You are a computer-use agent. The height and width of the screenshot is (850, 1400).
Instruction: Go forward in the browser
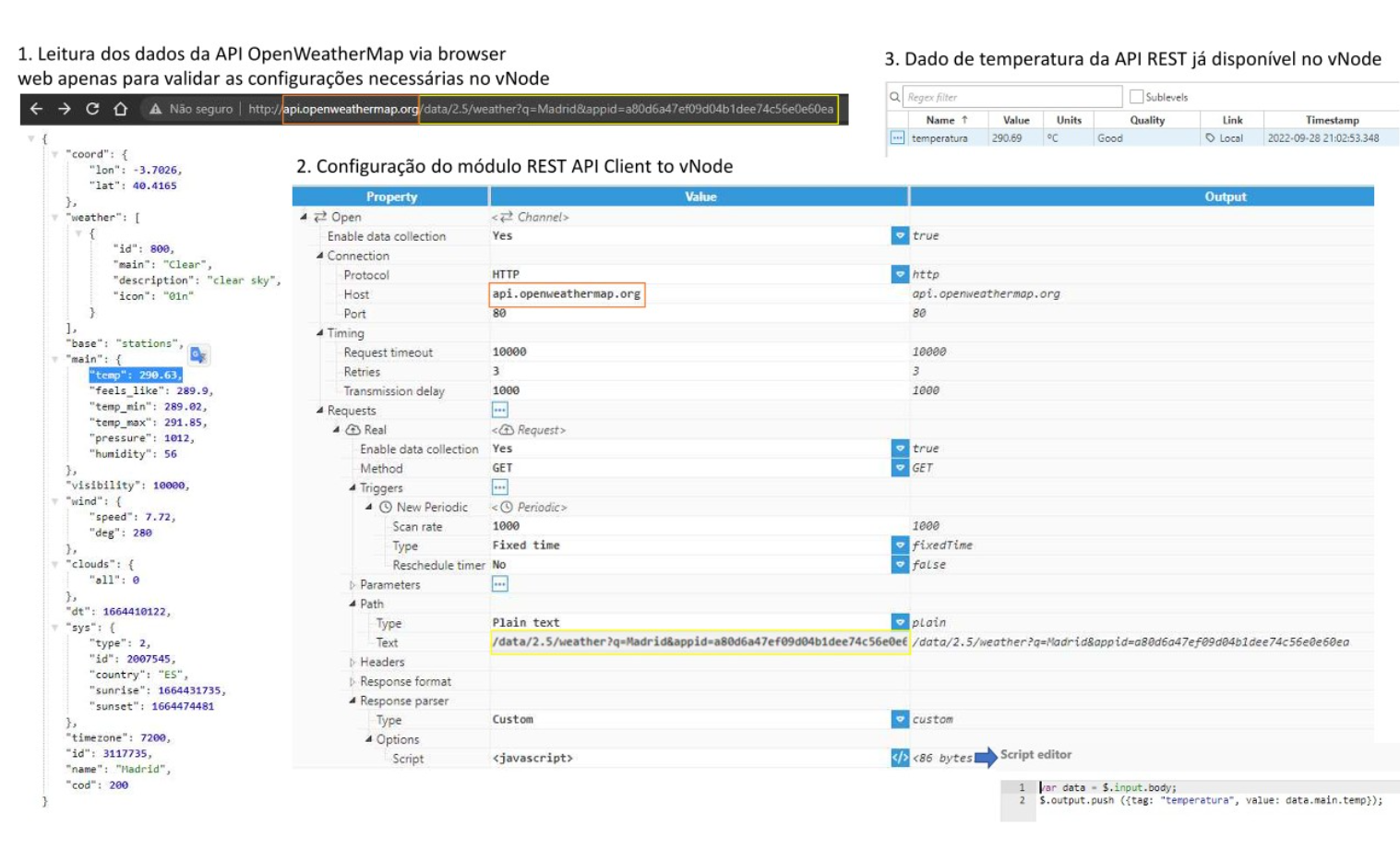coord(65,109)
